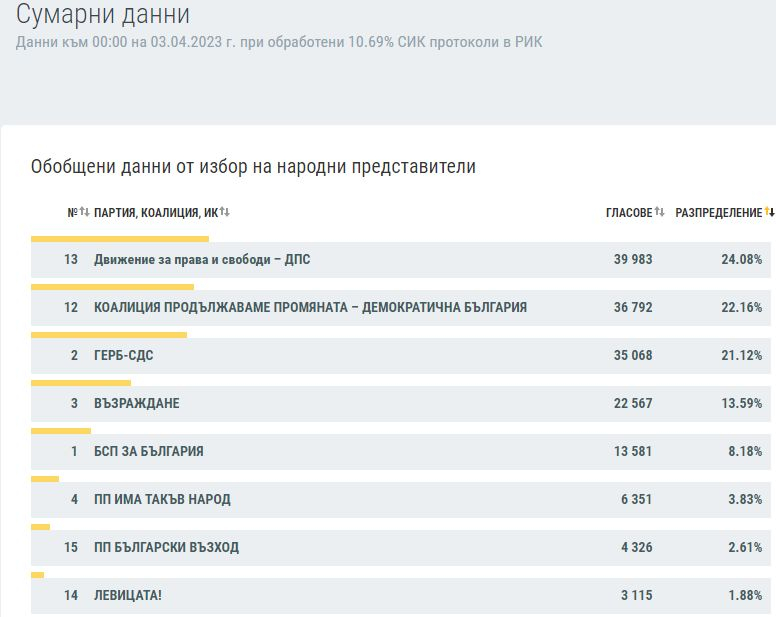The height and width of the screenshot is (617, 776).
Task: Click party number 13 in first row
Action: tap(71, 259)
